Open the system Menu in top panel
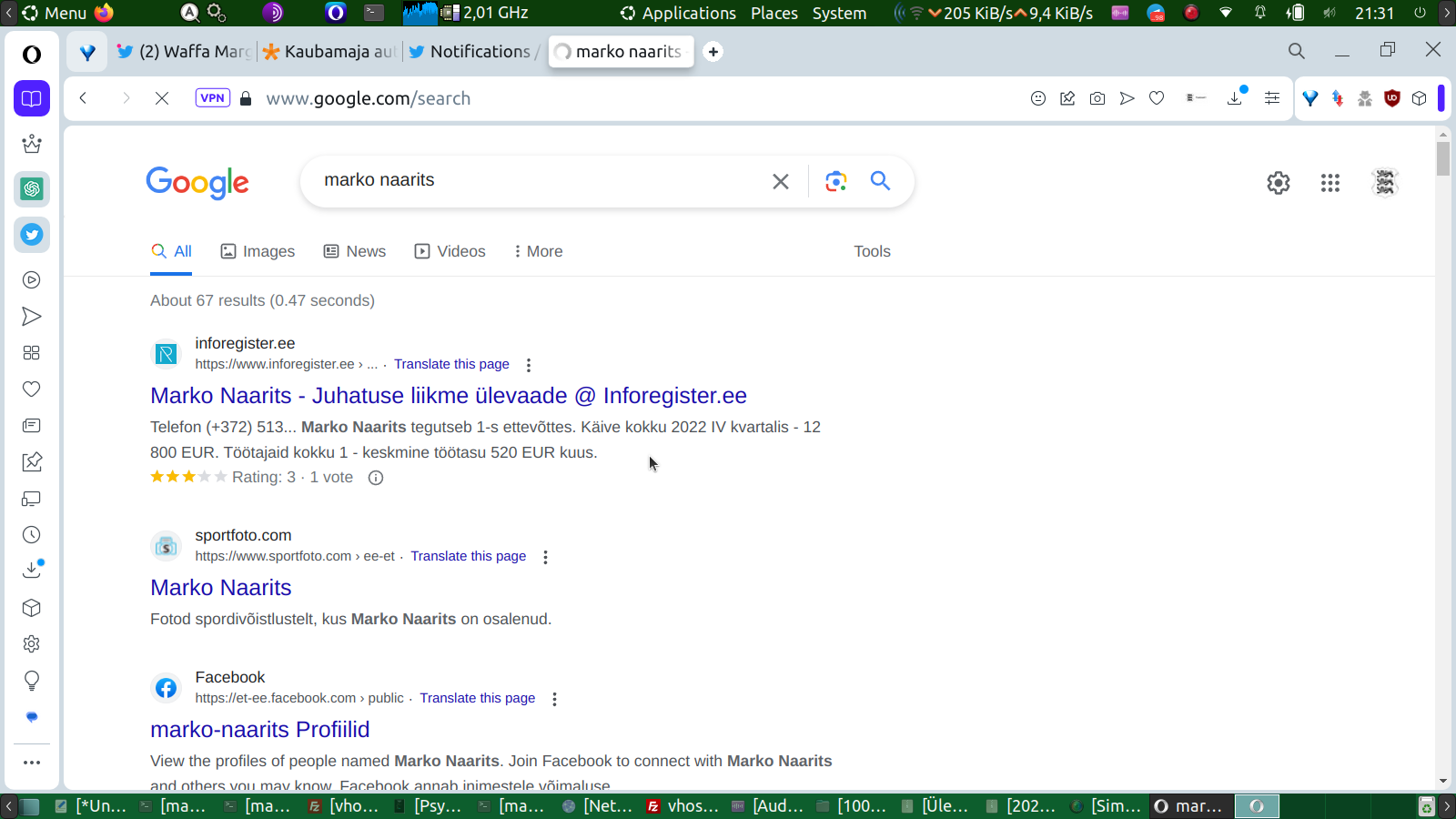 pyautogui.click(x=55, y=13)
